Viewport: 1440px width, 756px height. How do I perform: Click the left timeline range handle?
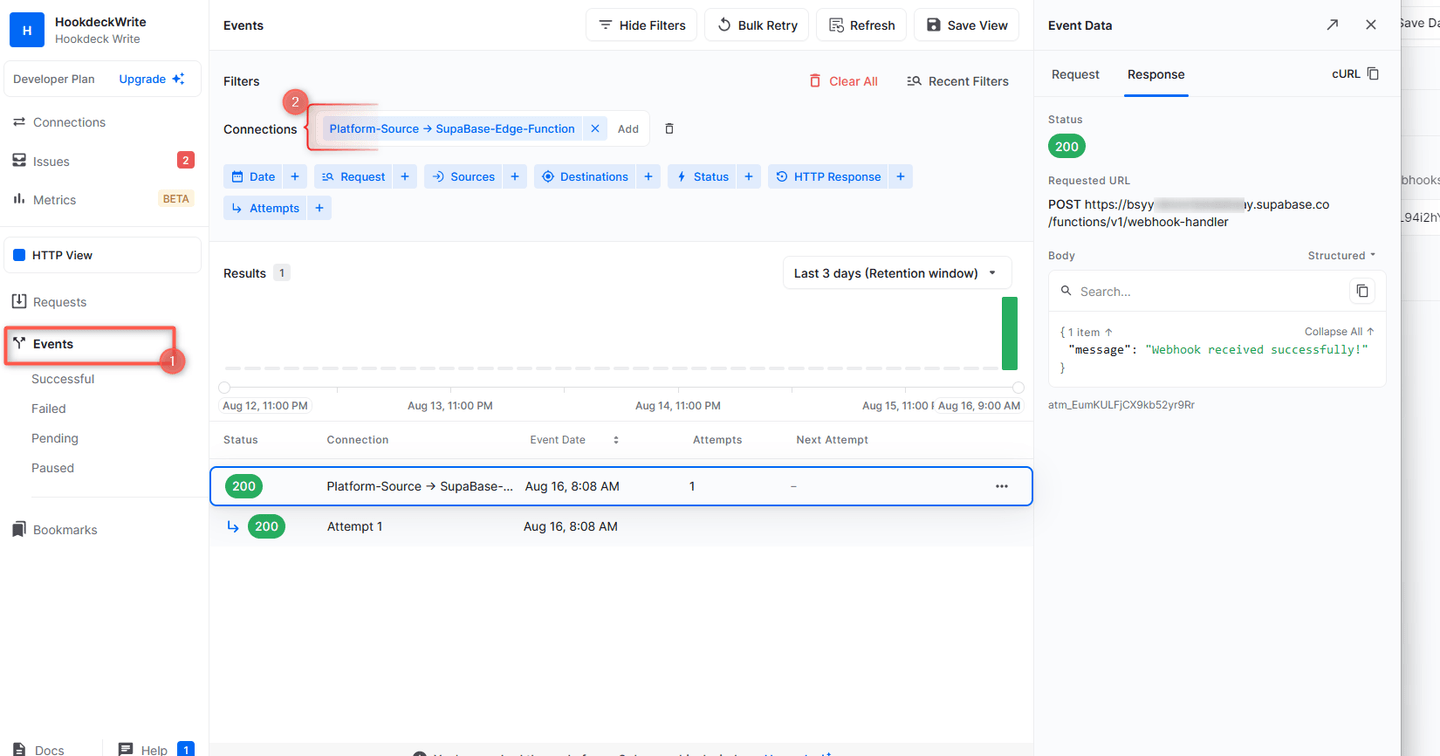pos(225,388)
